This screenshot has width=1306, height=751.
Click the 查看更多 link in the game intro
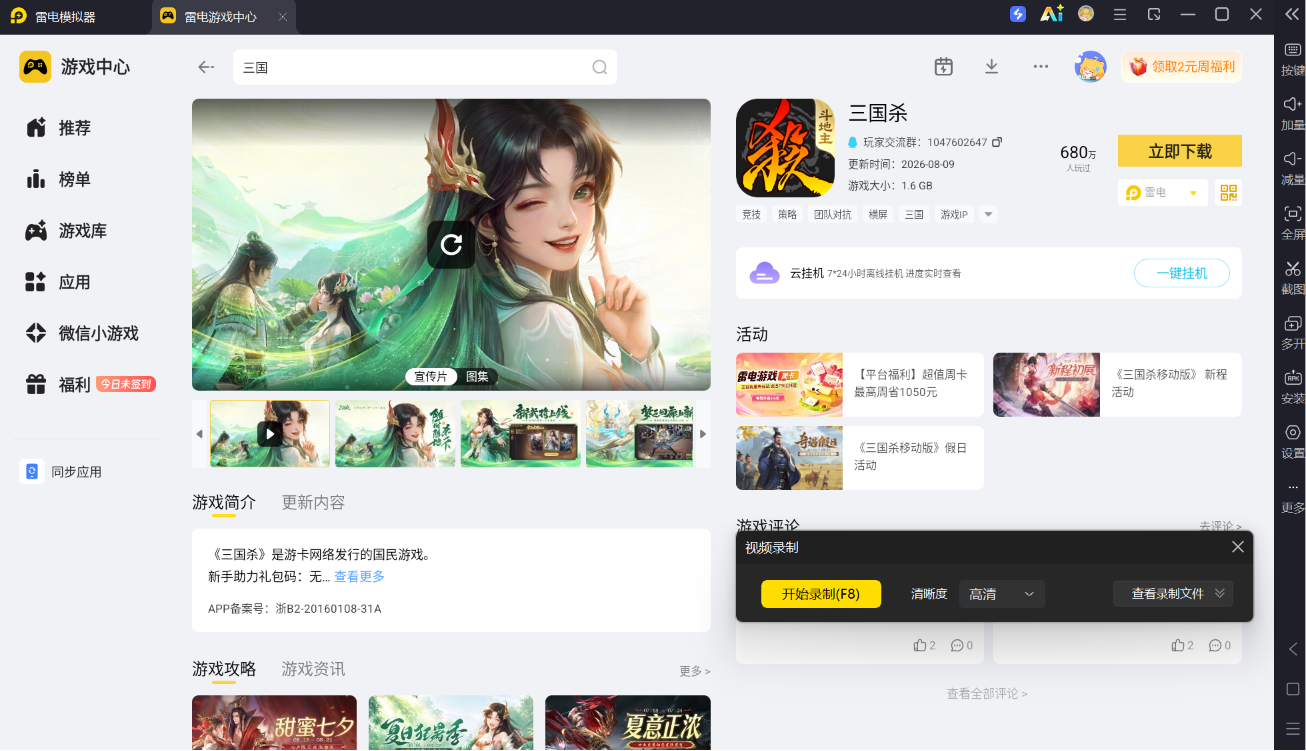pyautogui.click(x=359, y=577)
